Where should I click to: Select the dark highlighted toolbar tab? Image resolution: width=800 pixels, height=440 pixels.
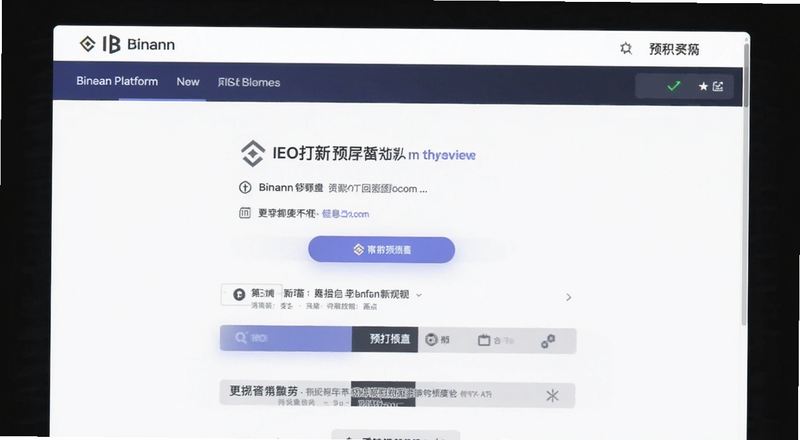click(385, 339)
